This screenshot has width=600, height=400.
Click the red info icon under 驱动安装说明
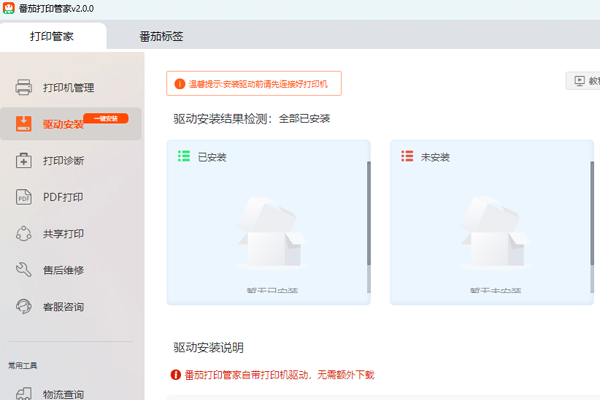177,375
